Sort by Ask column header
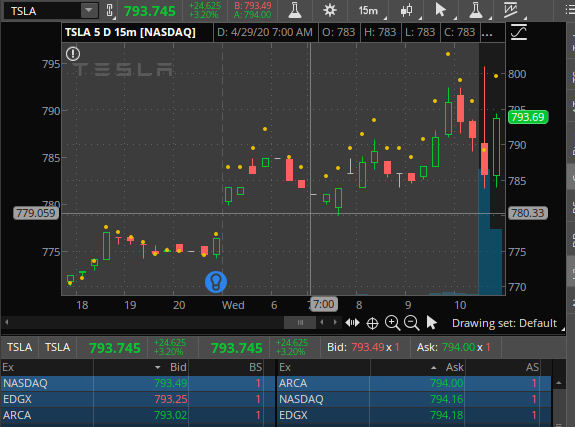 (x=417, y=367)
